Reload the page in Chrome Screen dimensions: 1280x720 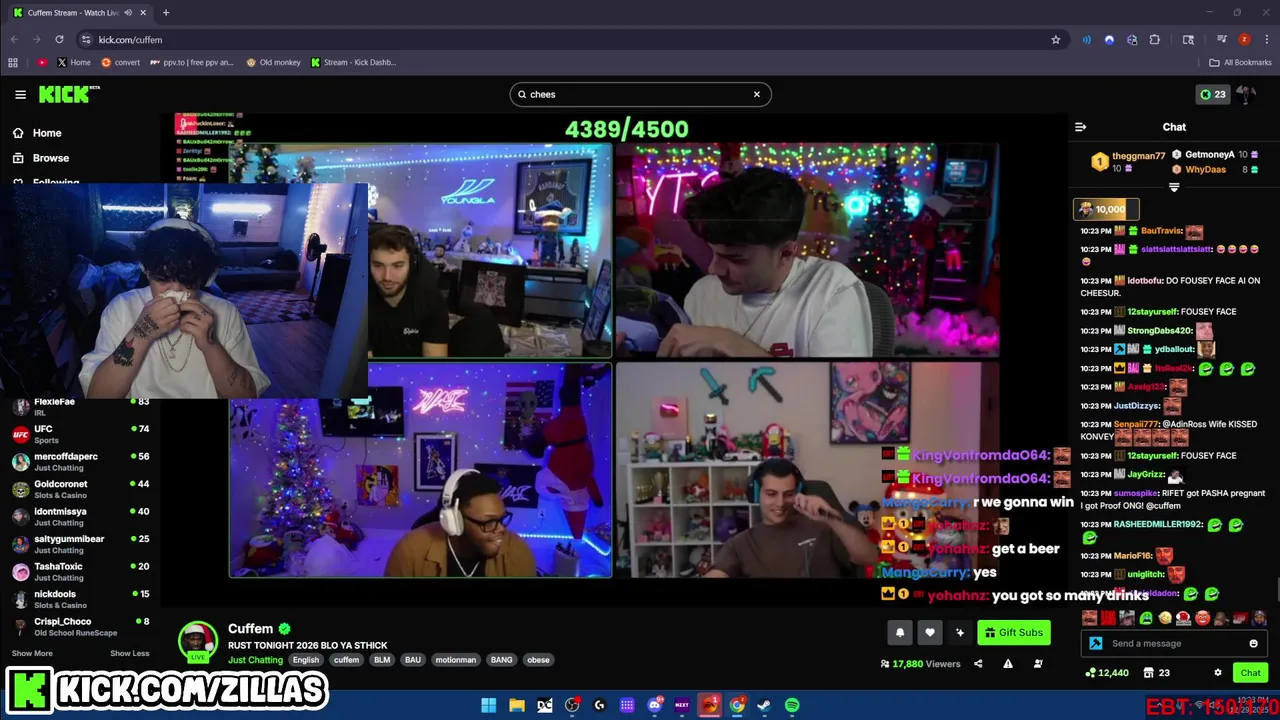[x=59, y=39]
